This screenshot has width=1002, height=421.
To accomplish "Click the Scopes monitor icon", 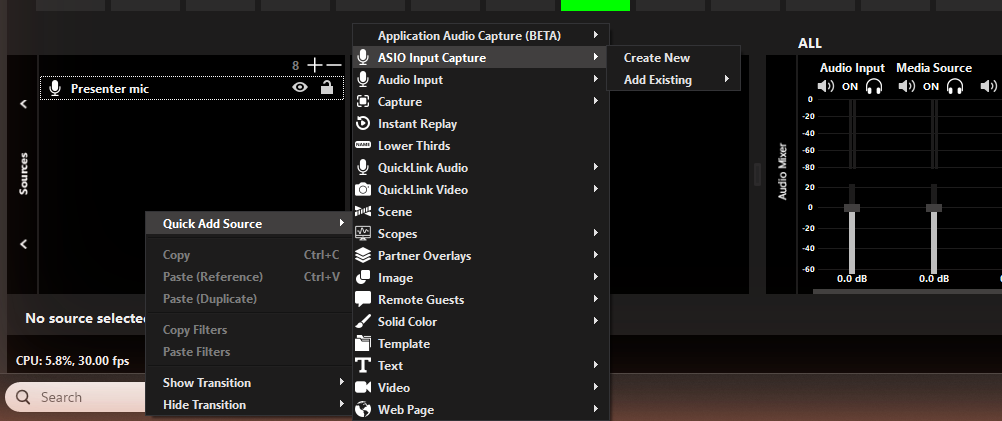I will click(363, 233).
